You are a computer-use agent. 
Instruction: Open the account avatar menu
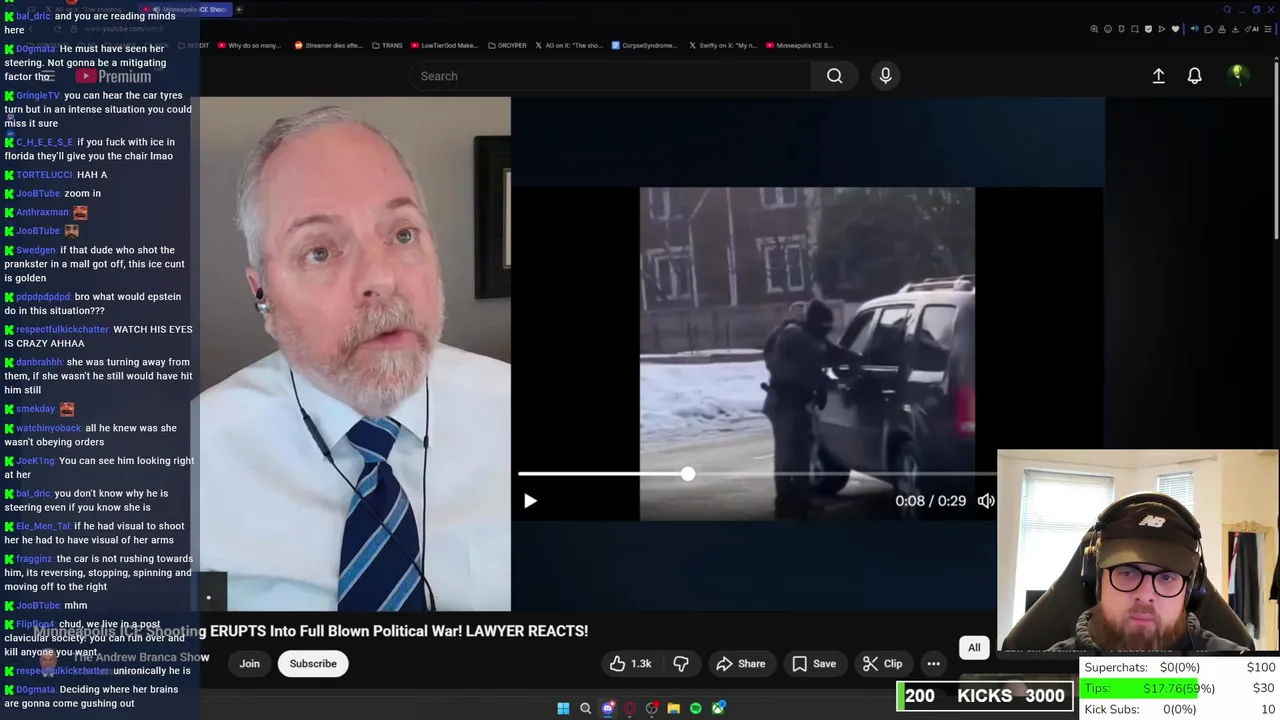coord(1238,75)
